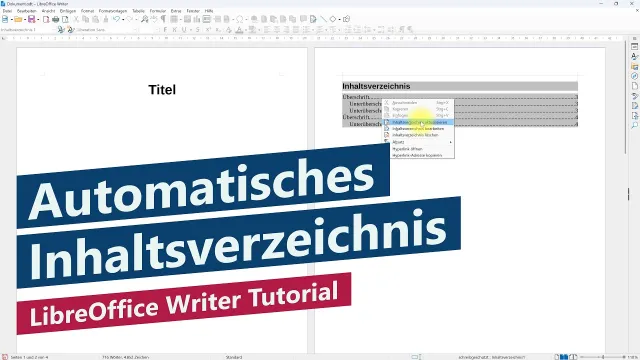Click the Undo arrow icon
Screen dimensions: 640x360
116,19
